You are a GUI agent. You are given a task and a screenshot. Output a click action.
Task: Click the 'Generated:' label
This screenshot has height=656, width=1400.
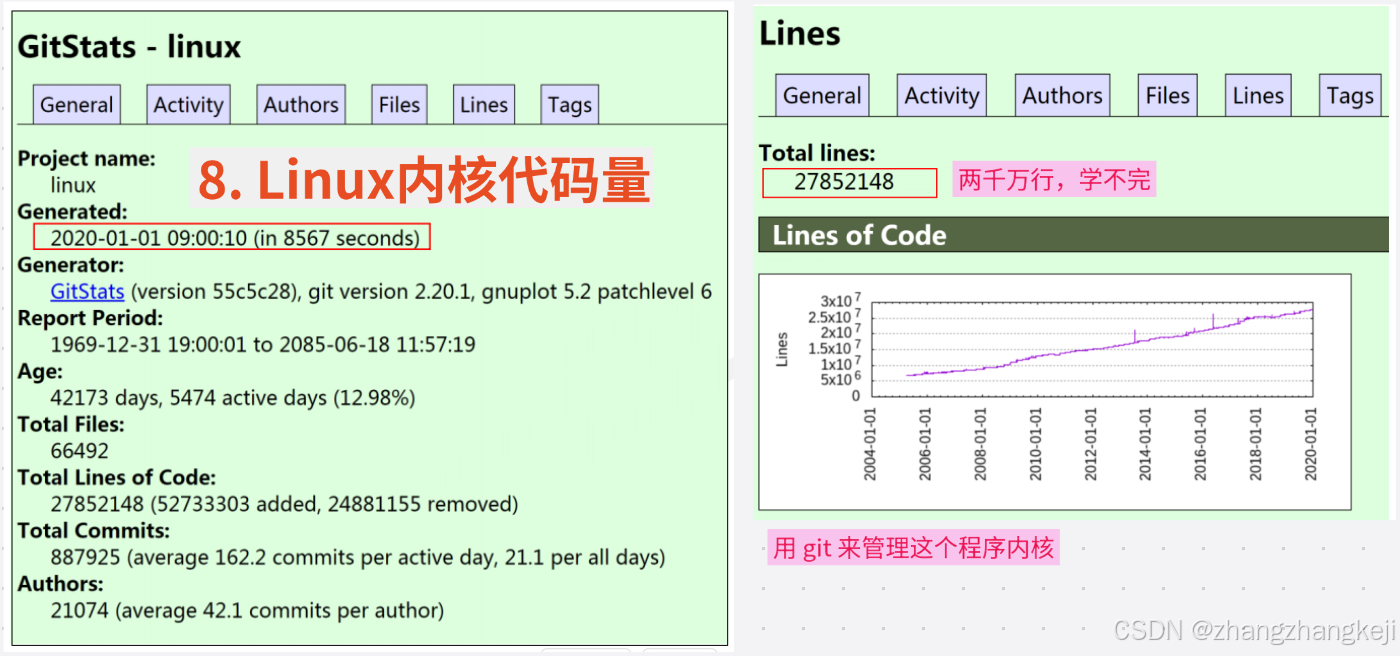pos(73,212)
